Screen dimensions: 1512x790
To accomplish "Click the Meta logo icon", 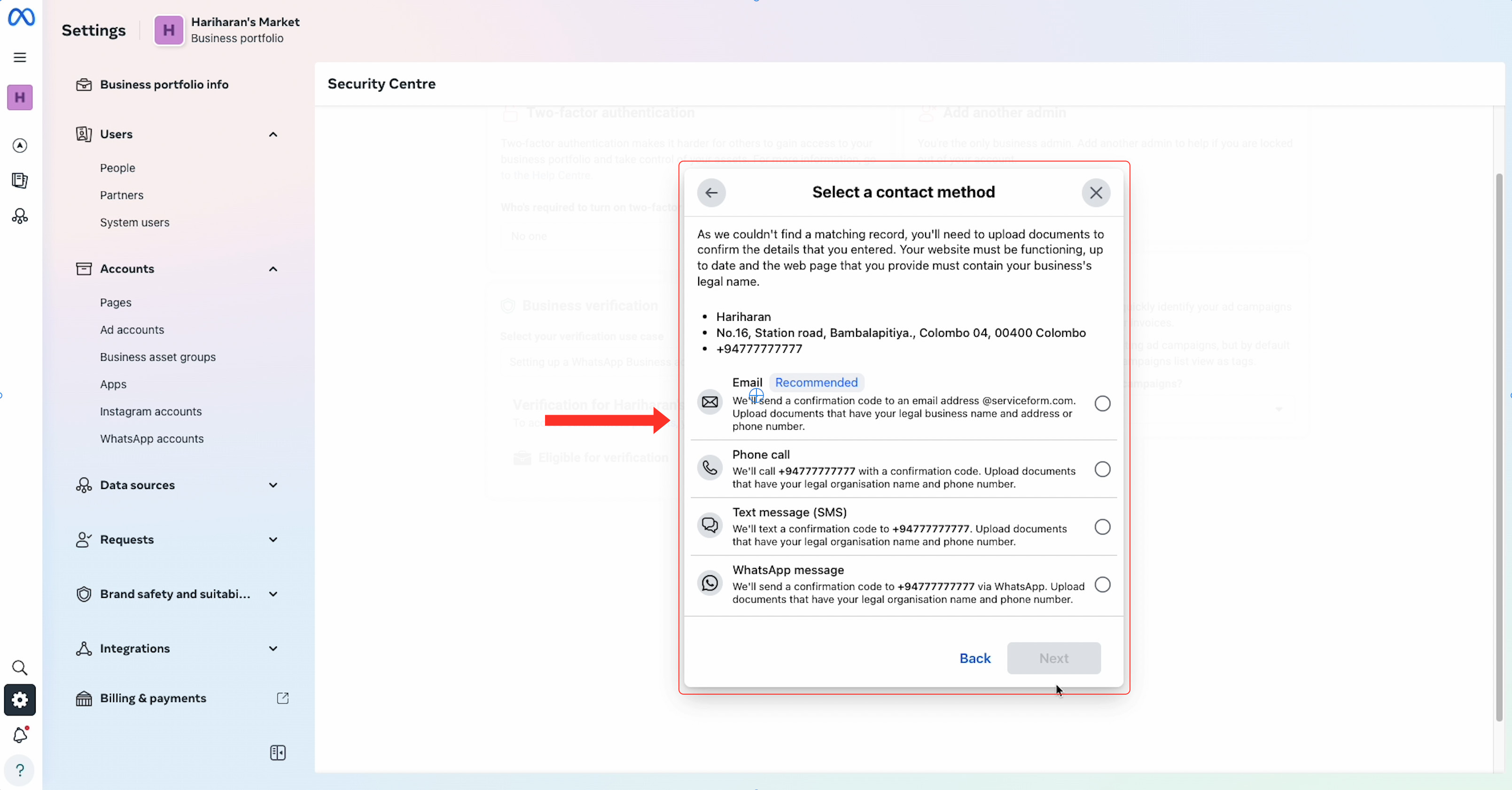I will click(x=21, y=17).
